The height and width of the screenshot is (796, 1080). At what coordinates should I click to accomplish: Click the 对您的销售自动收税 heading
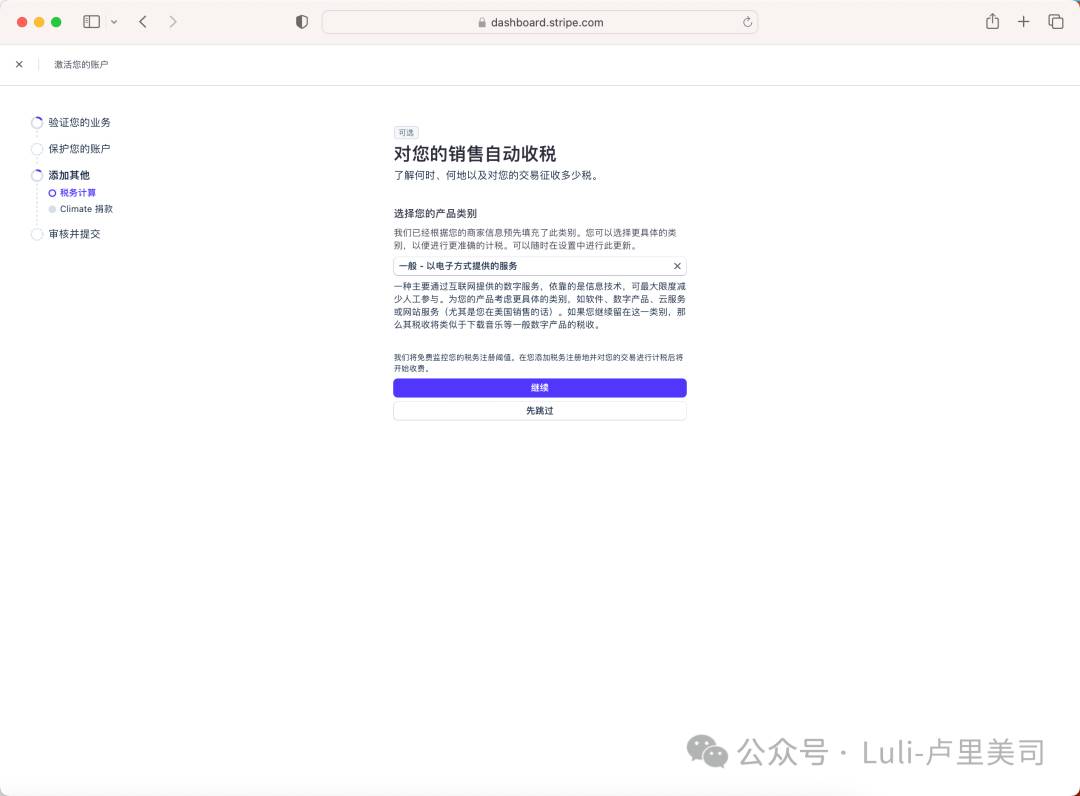click(x=475, y=154)
